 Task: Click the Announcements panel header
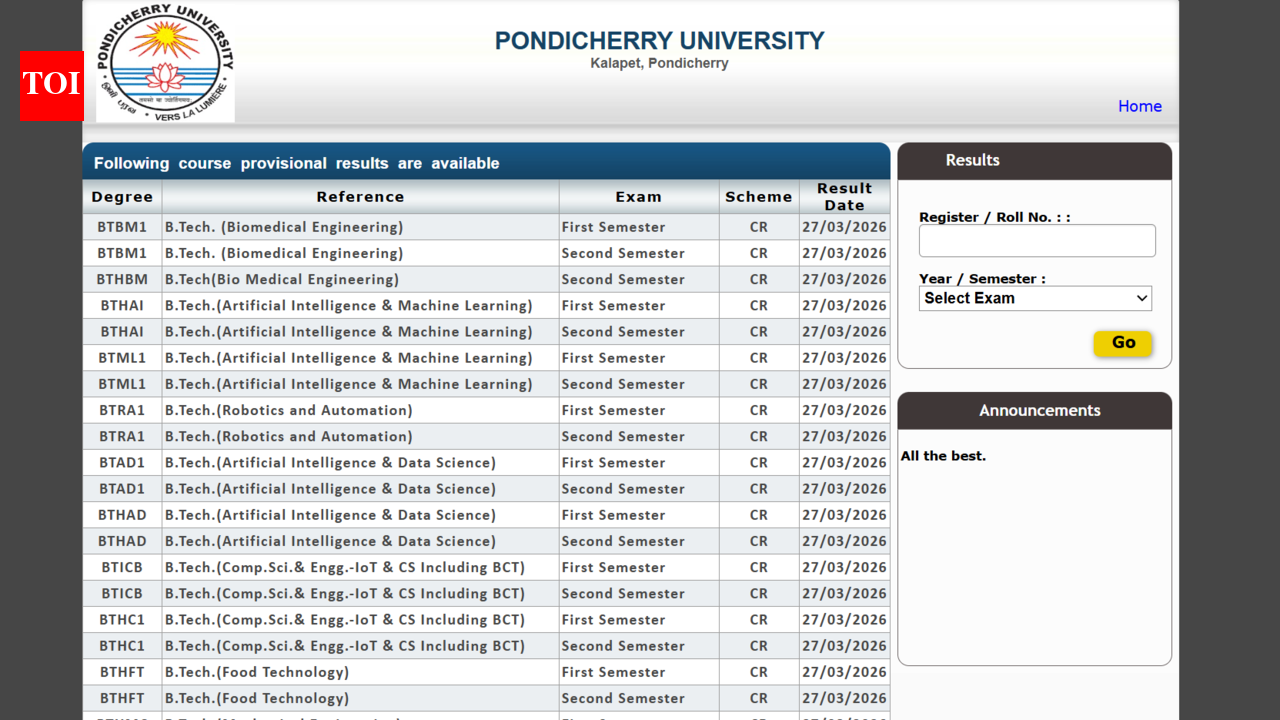[x=1039, y=410]
